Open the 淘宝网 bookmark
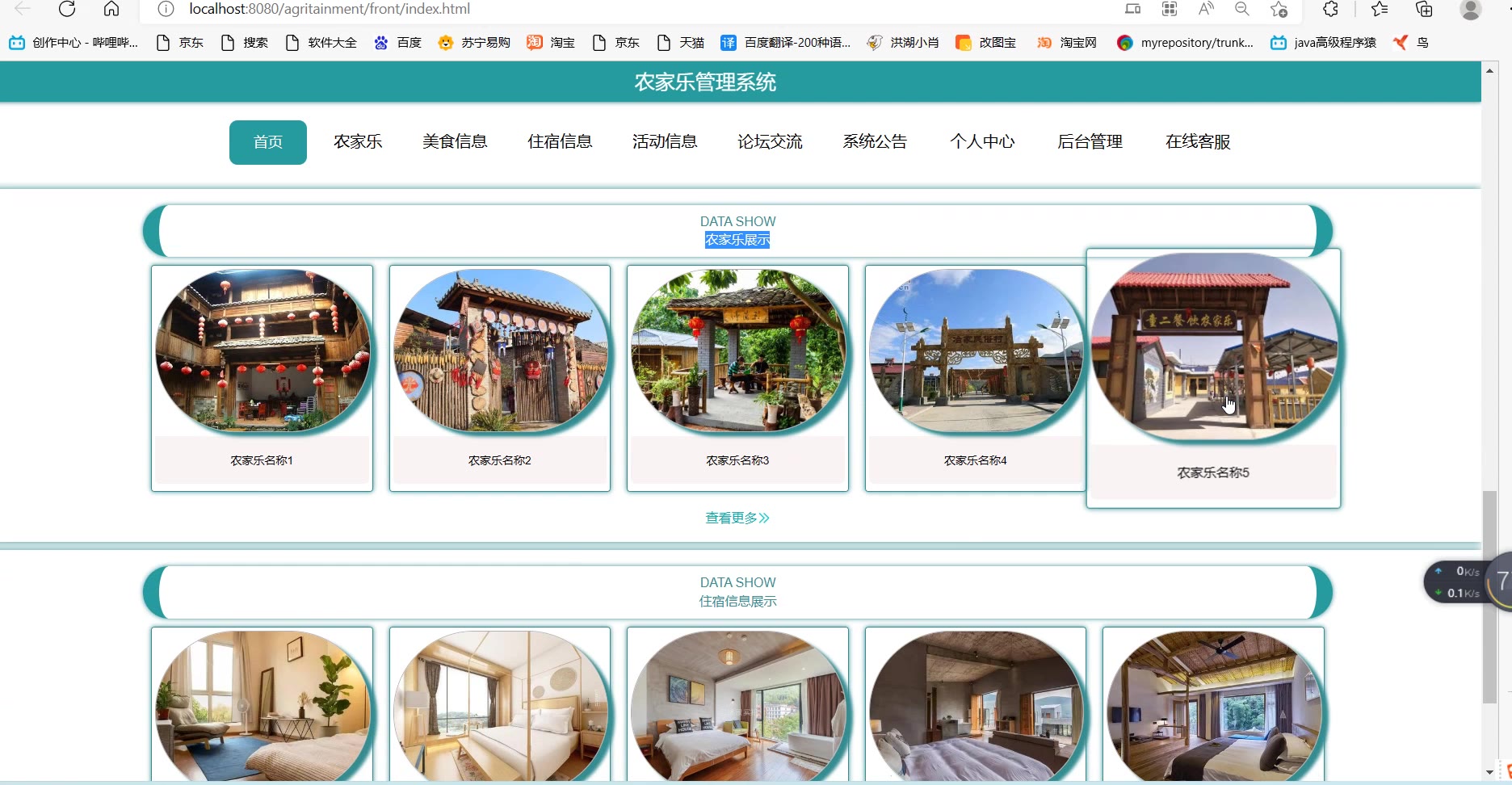The width and height of the screenshot is (1512, 785). [1067, 43]
